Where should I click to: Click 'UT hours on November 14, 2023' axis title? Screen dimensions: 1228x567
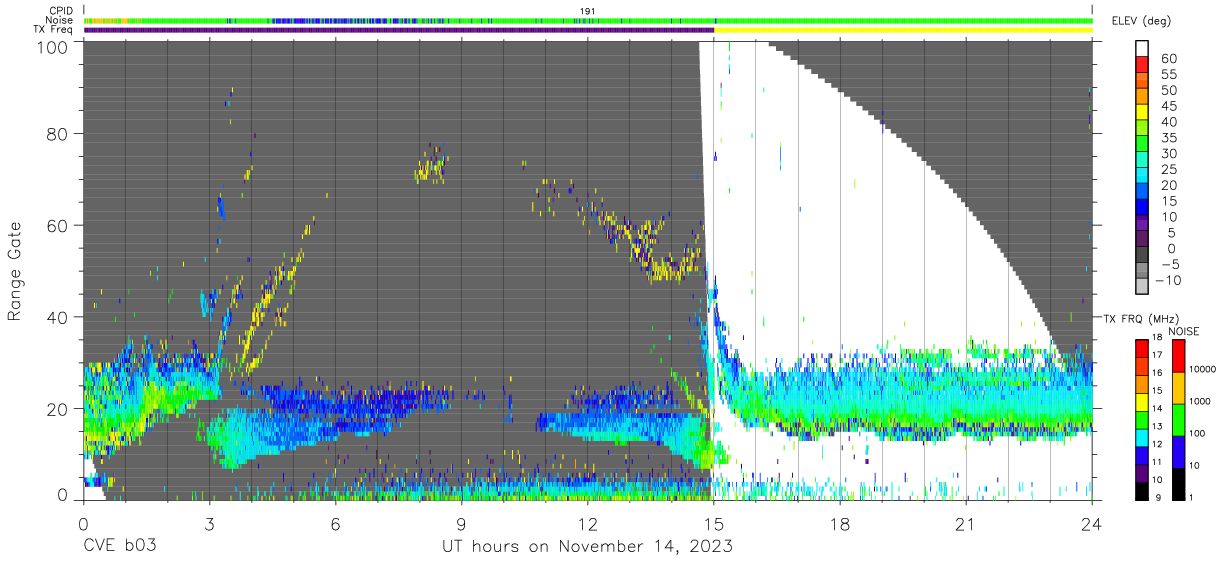click(x=588, y=547)
